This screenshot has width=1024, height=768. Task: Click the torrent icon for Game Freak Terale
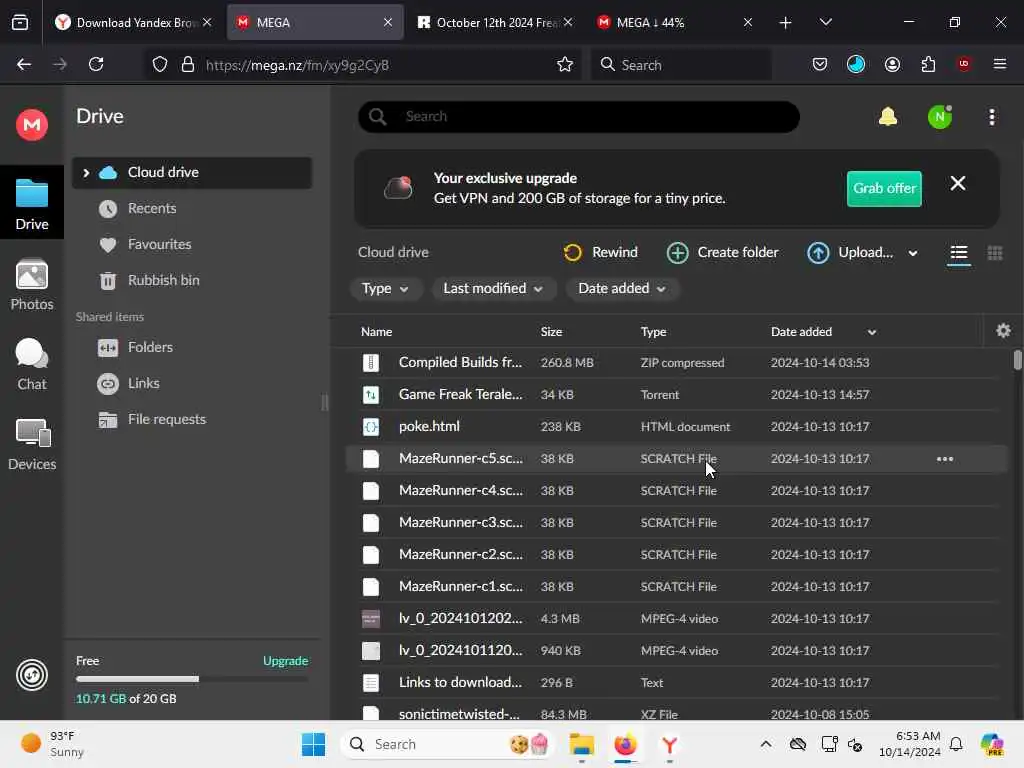coord(370,394)
